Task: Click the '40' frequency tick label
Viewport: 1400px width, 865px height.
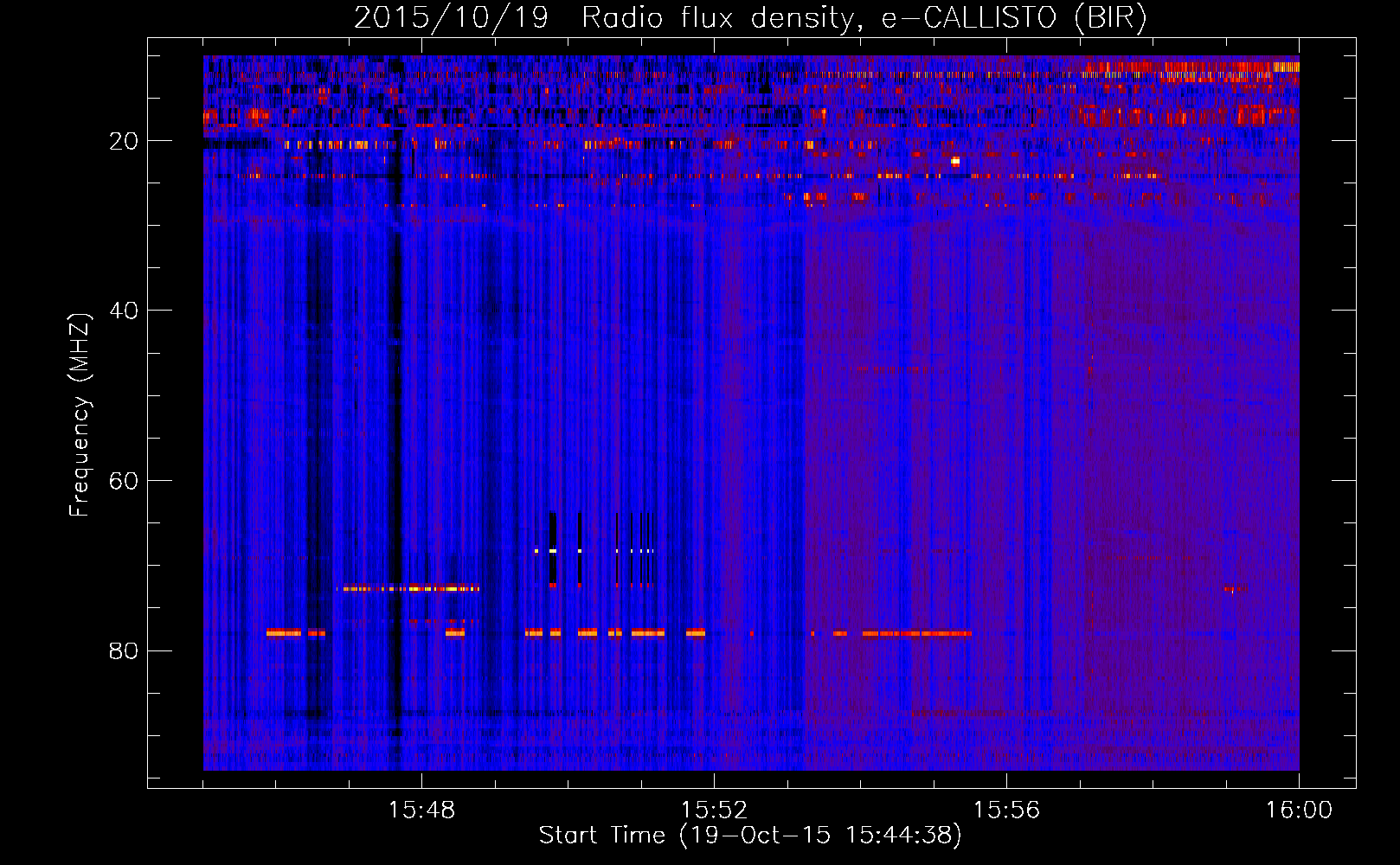Action: click(x=124, y=311)
